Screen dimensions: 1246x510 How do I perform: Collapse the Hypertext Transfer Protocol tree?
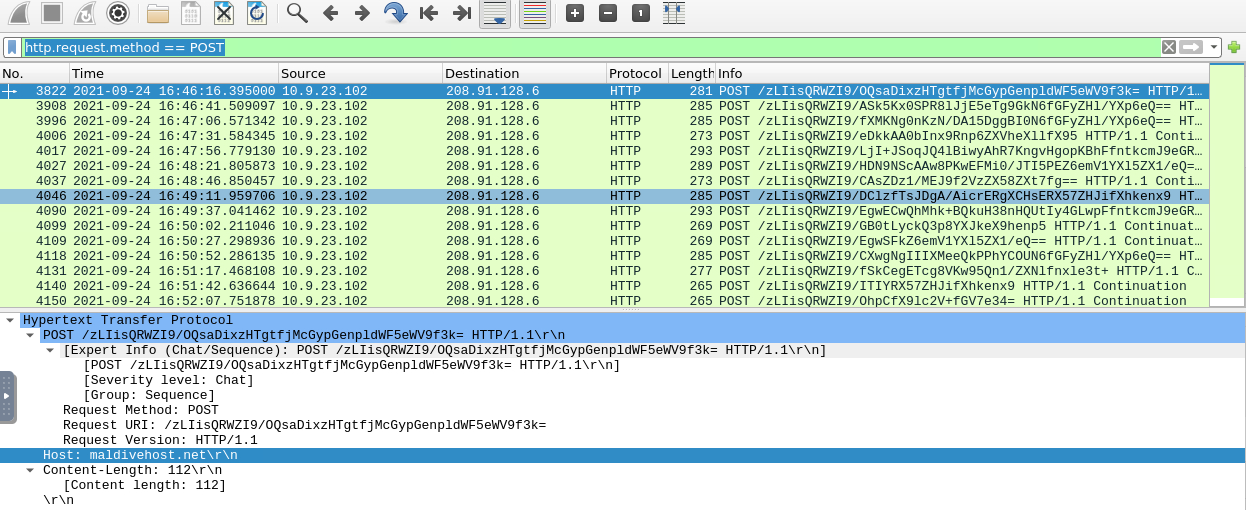(10, 320)
